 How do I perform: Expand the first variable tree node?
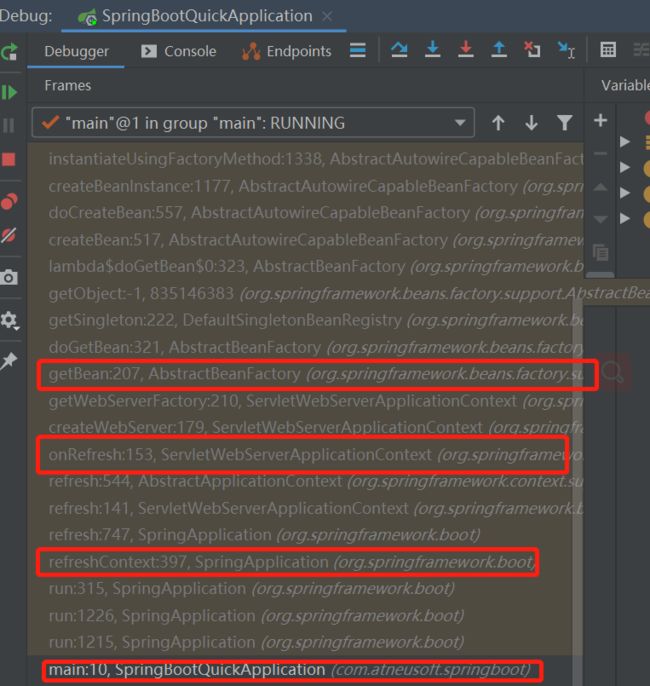coord(625,142)
